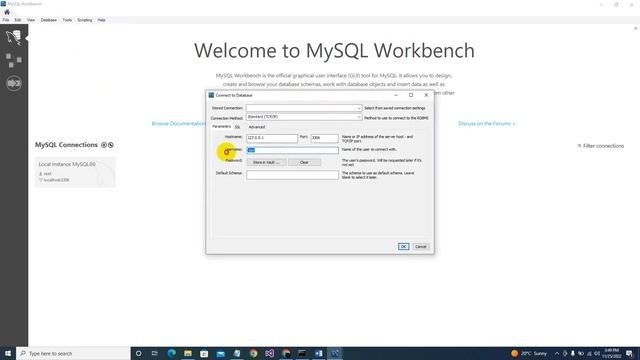Click the Hostname input field
This screenshot has width=640, height=360.
click(x=272, y=138)
